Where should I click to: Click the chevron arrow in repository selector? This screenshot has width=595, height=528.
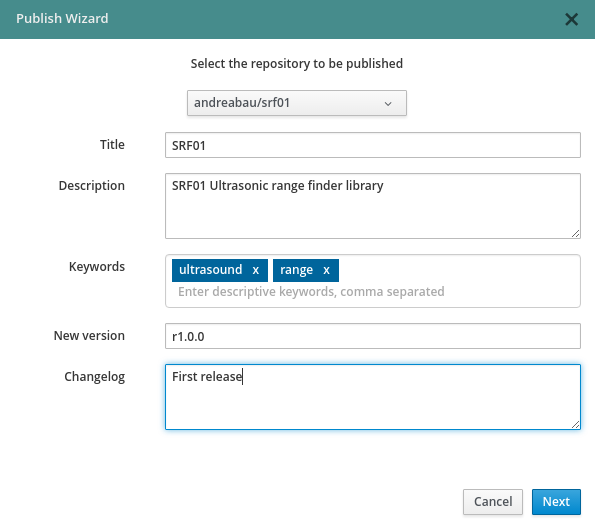(388, 104)
